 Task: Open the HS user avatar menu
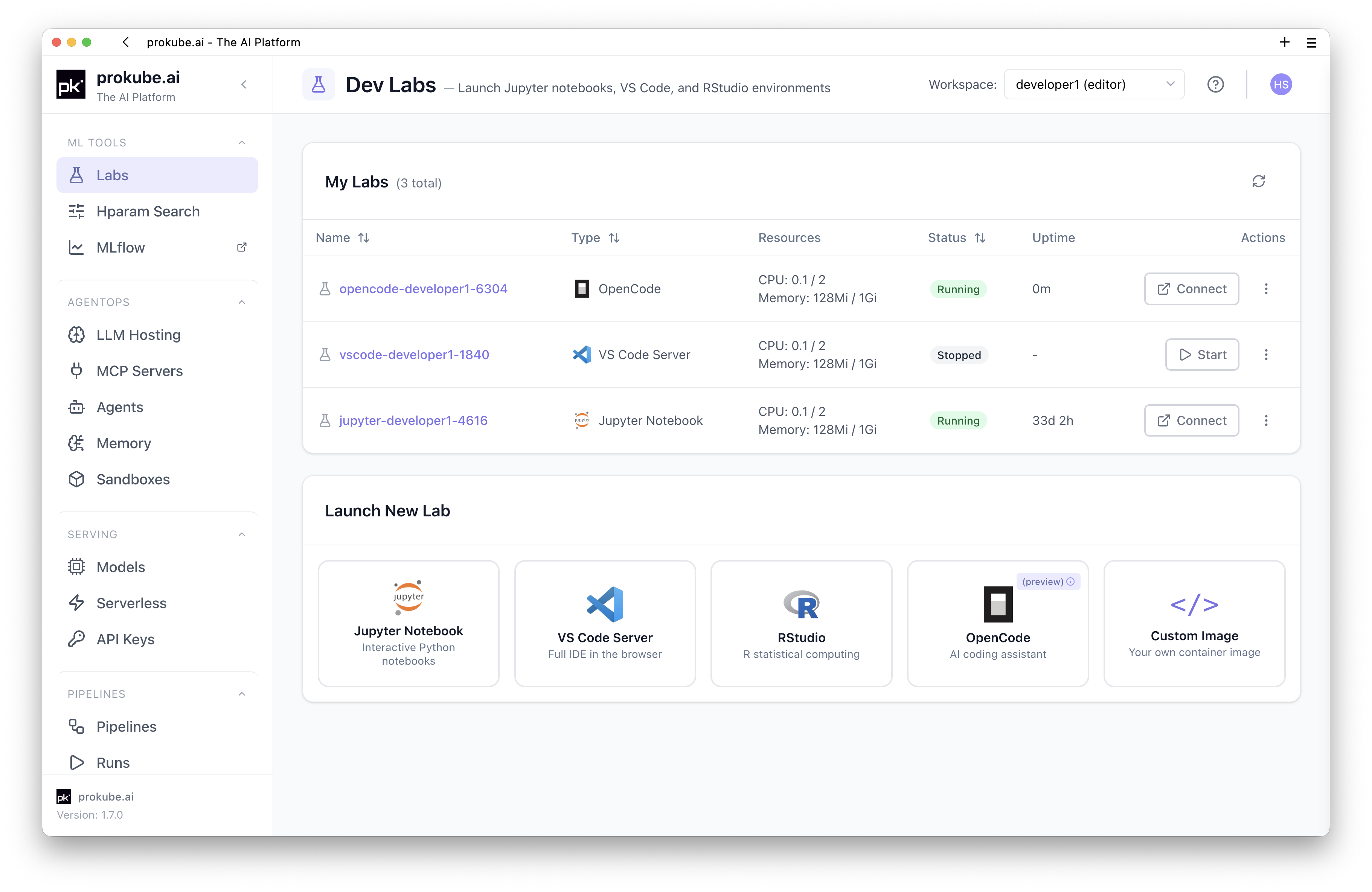point(1281,85)
